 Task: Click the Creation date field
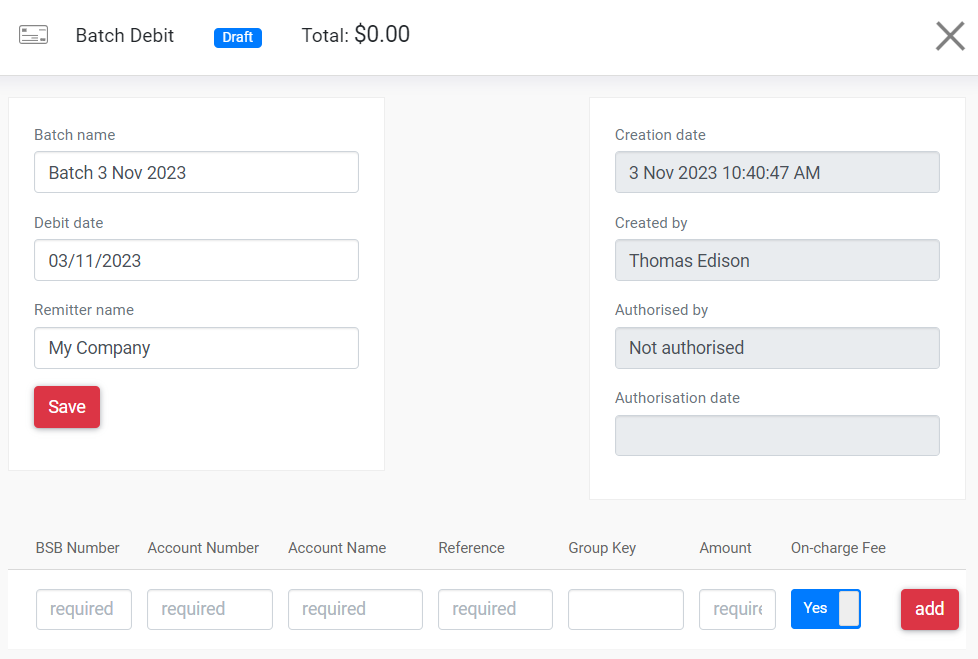(x=777, y=172)
